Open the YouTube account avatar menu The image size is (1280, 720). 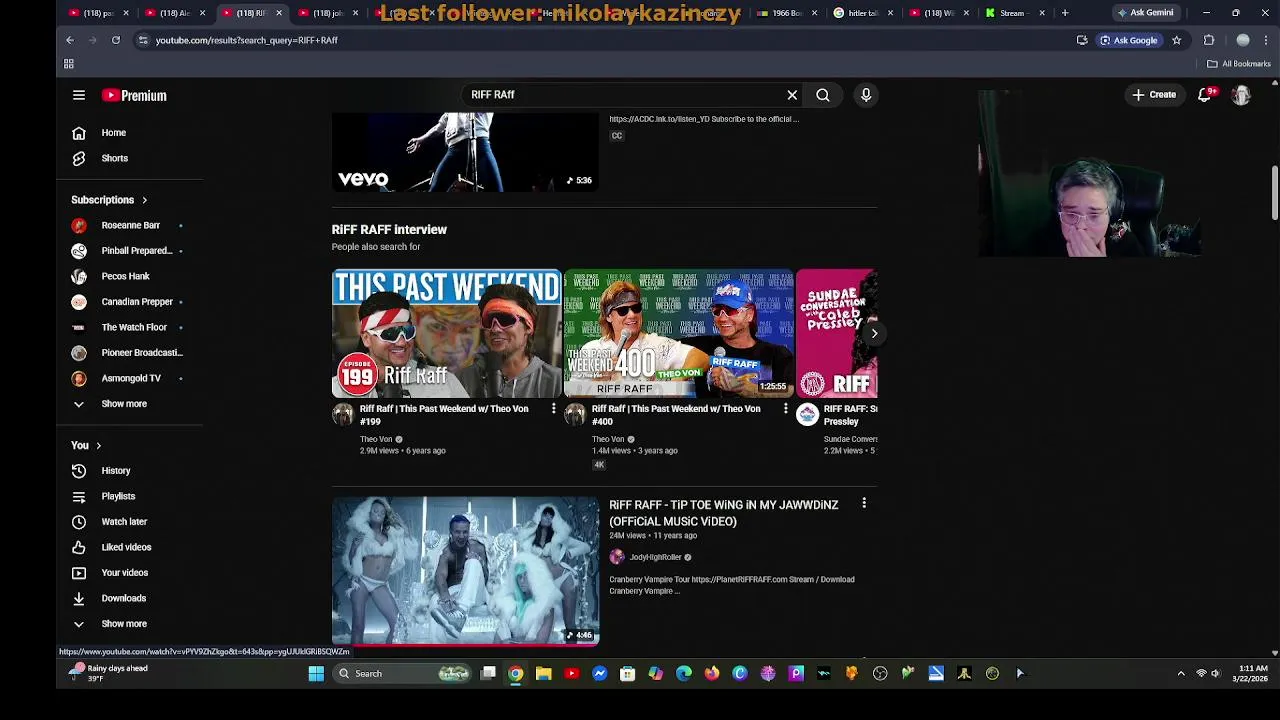click(x=1241, y=95)
